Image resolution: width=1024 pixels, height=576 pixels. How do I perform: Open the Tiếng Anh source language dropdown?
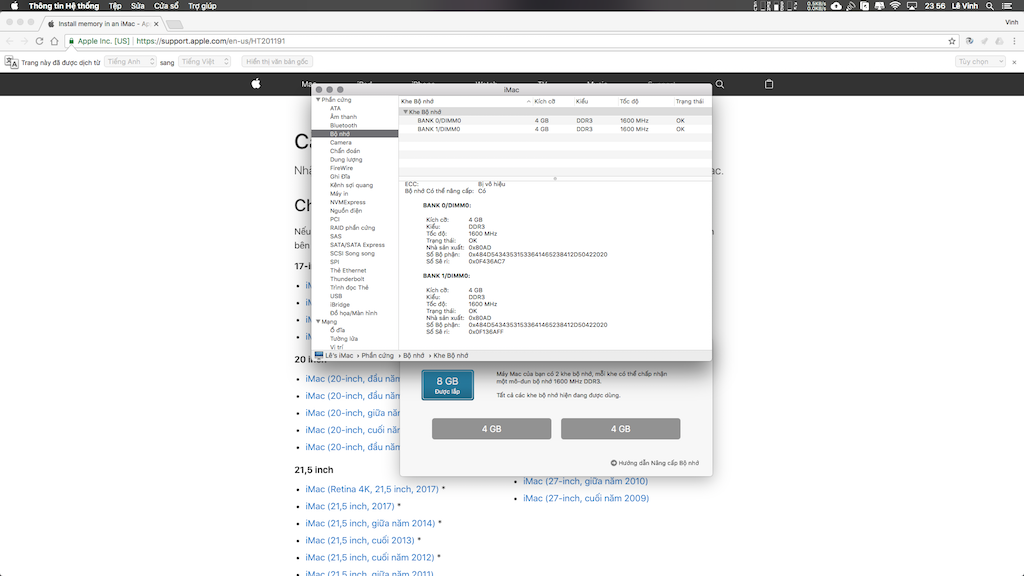(130, 62)
